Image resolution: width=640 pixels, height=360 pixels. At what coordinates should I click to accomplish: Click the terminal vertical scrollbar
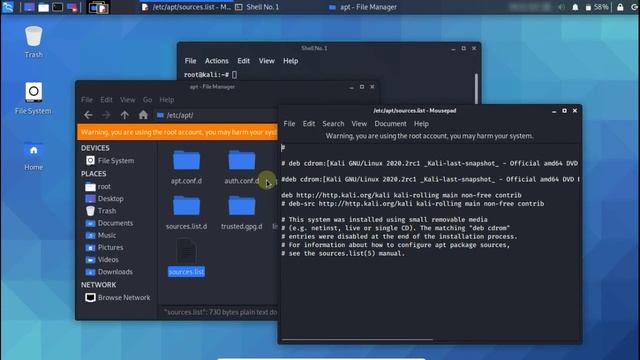(x=476, y=88)
